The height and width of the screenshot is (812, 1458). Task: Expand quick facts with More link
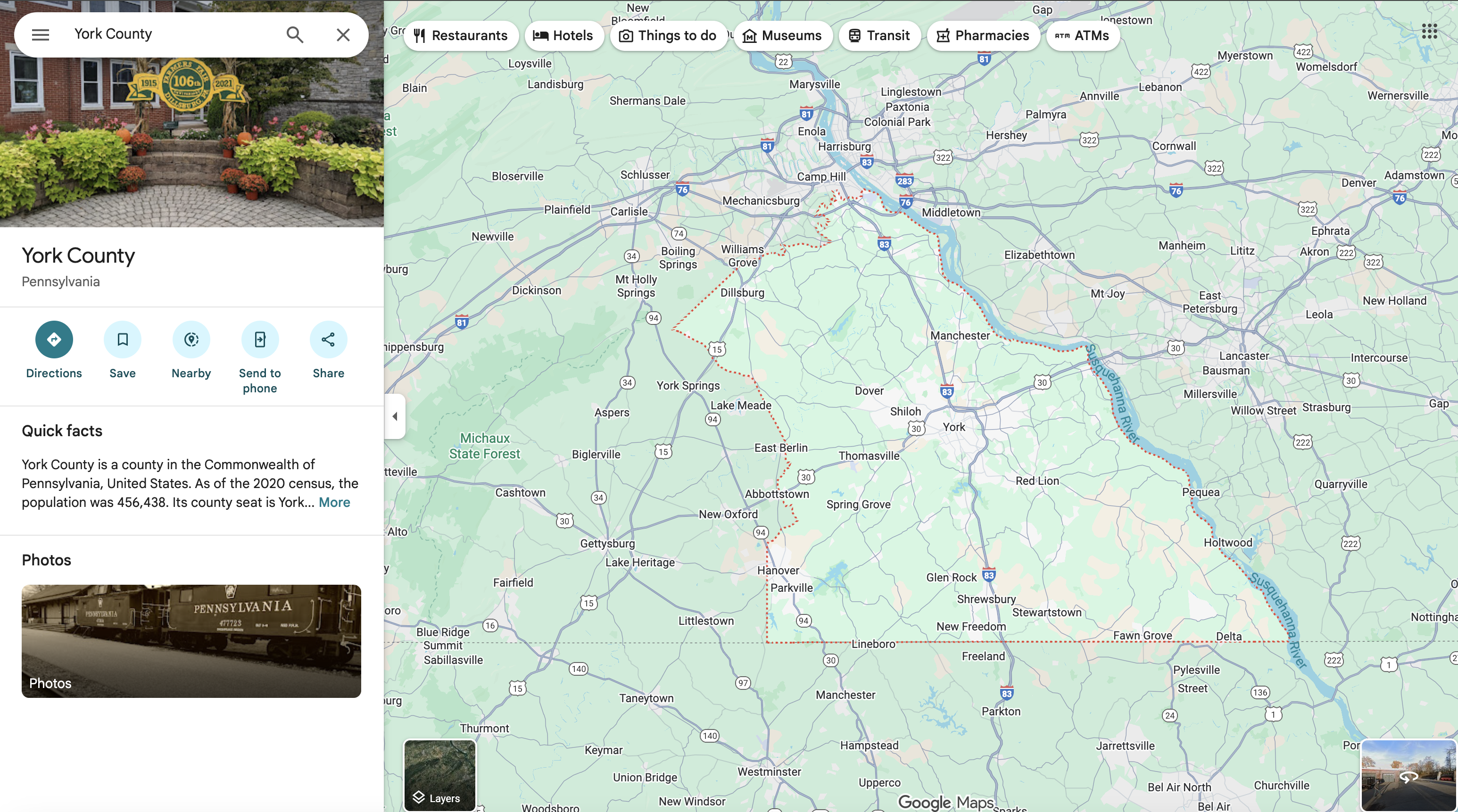pos(334,503)
